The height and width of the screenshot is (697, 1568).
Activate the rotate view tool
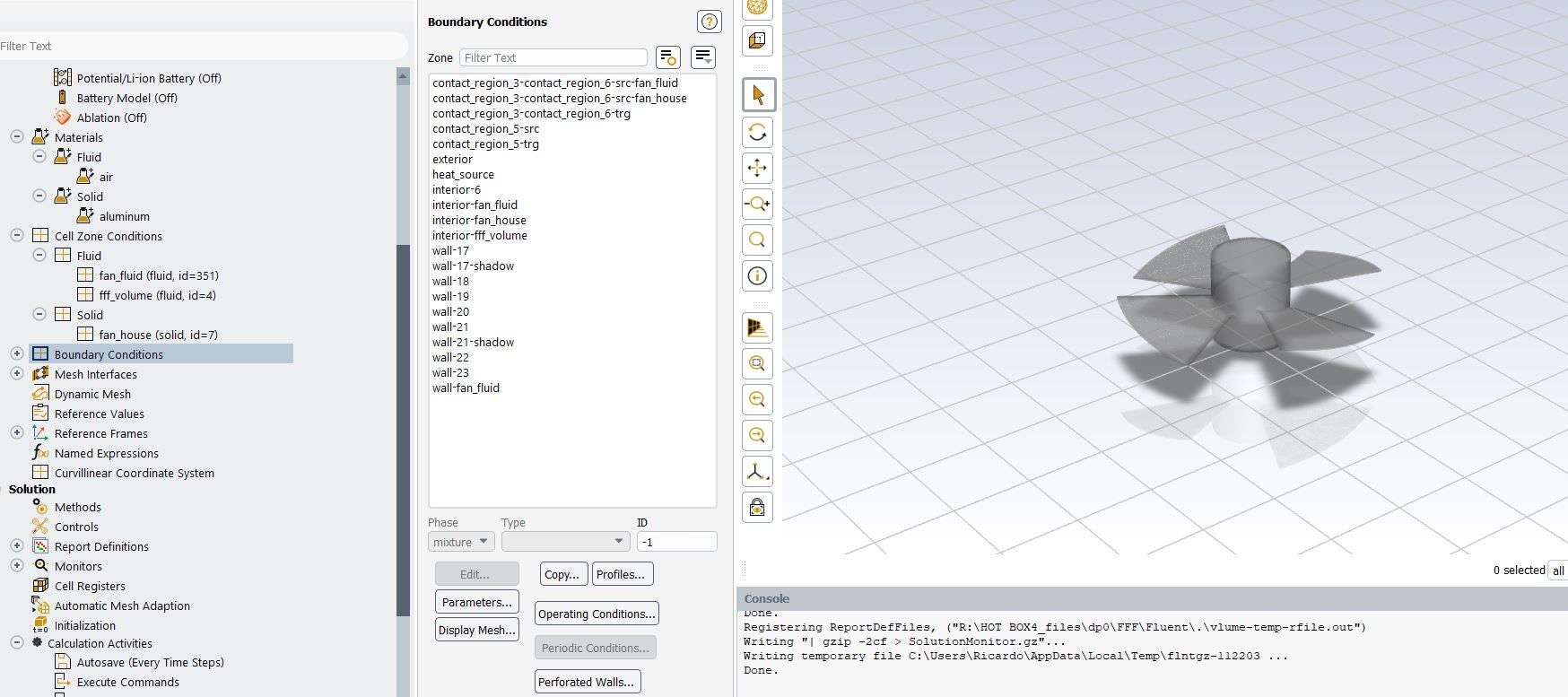coord(758,133)
